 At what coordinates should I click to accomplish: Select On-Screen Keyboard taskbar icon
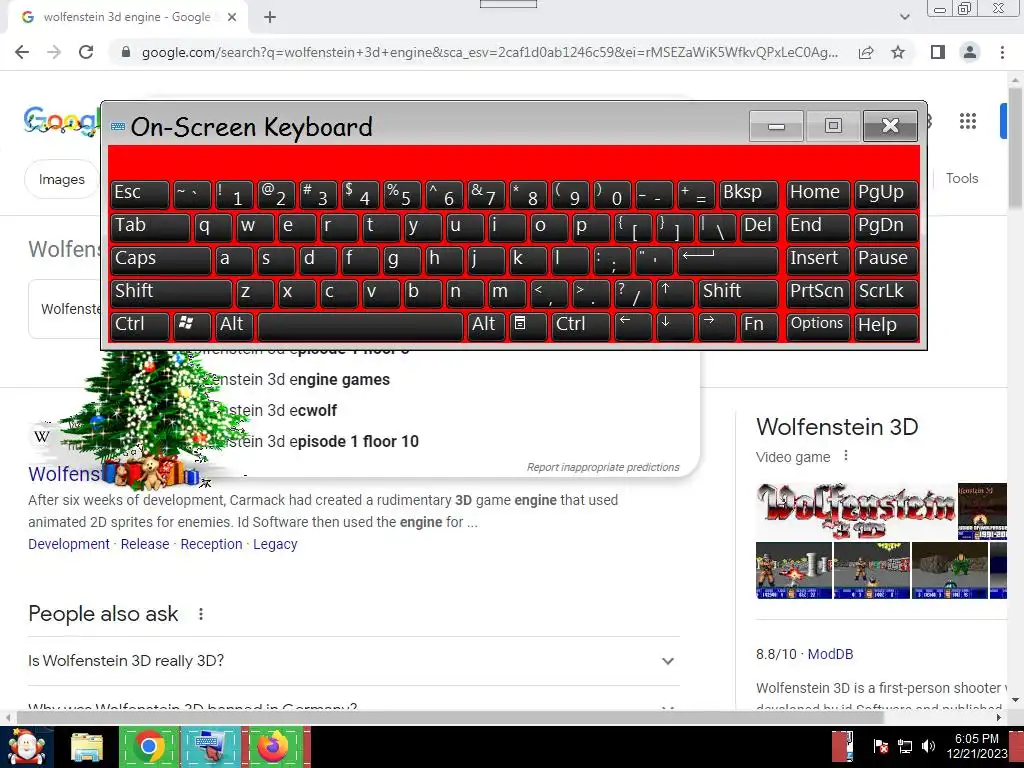coord(210,747)
